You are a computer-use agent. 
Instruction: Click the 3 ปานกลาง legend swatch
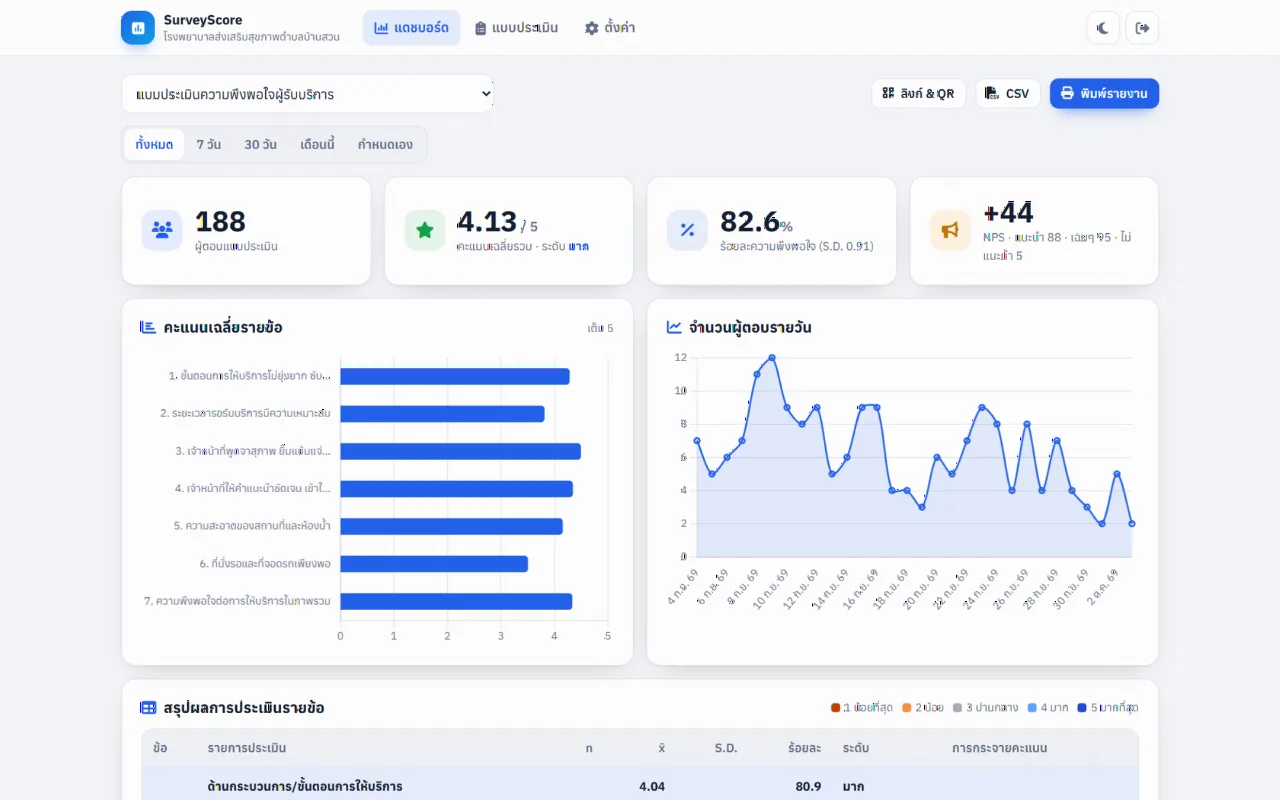pos(958,708)
